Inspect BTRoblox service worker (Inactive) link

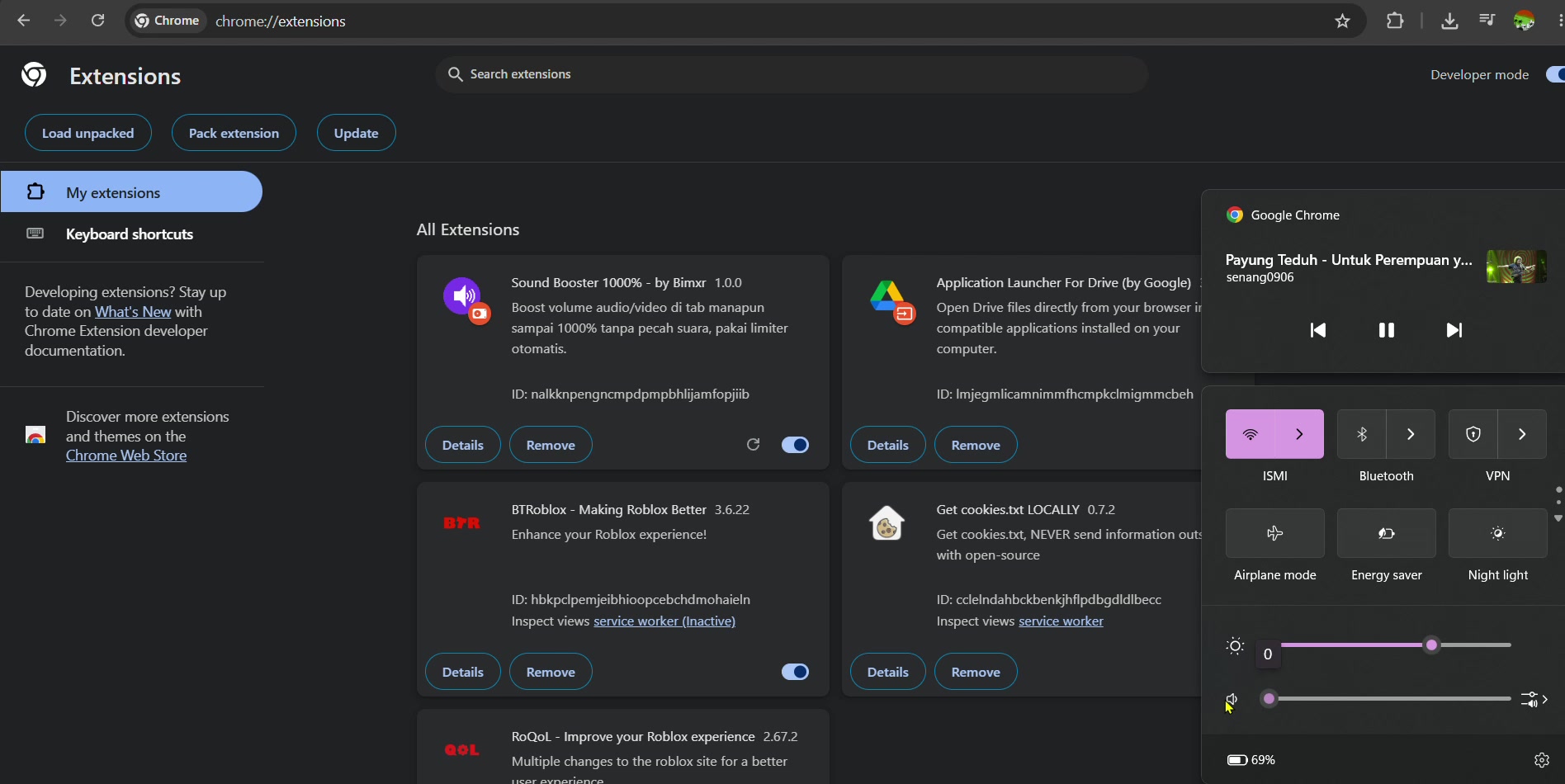(664, 621)
